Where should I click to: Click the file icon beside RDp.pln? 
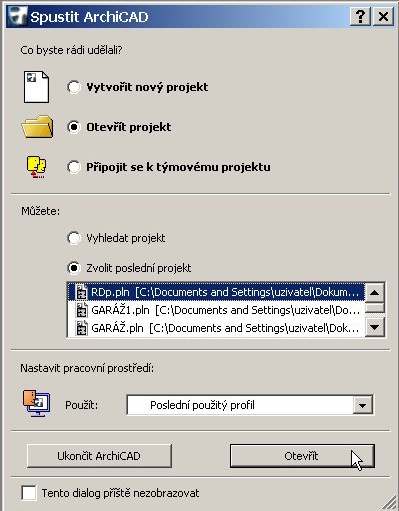tap(81, 292)
